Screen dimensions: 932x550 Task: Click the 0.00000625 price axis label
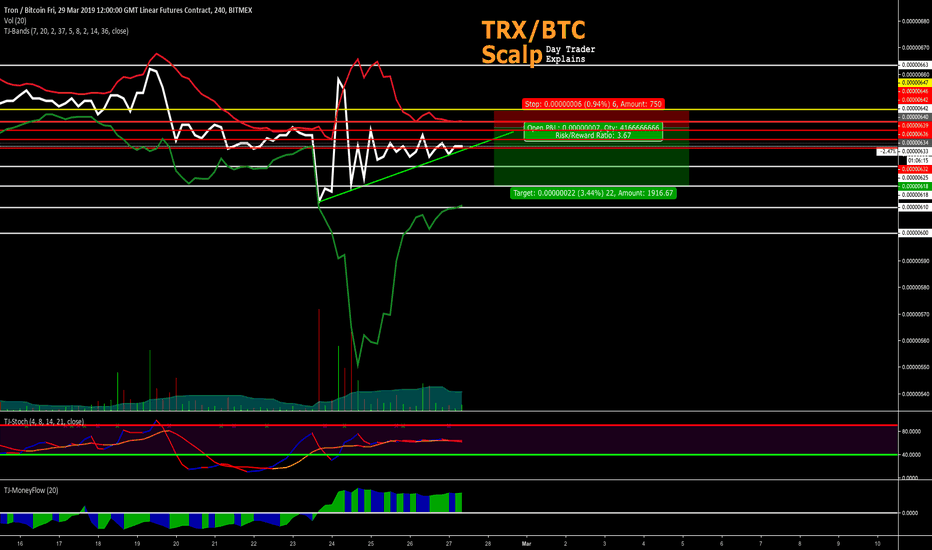click(x=915, y=178)
